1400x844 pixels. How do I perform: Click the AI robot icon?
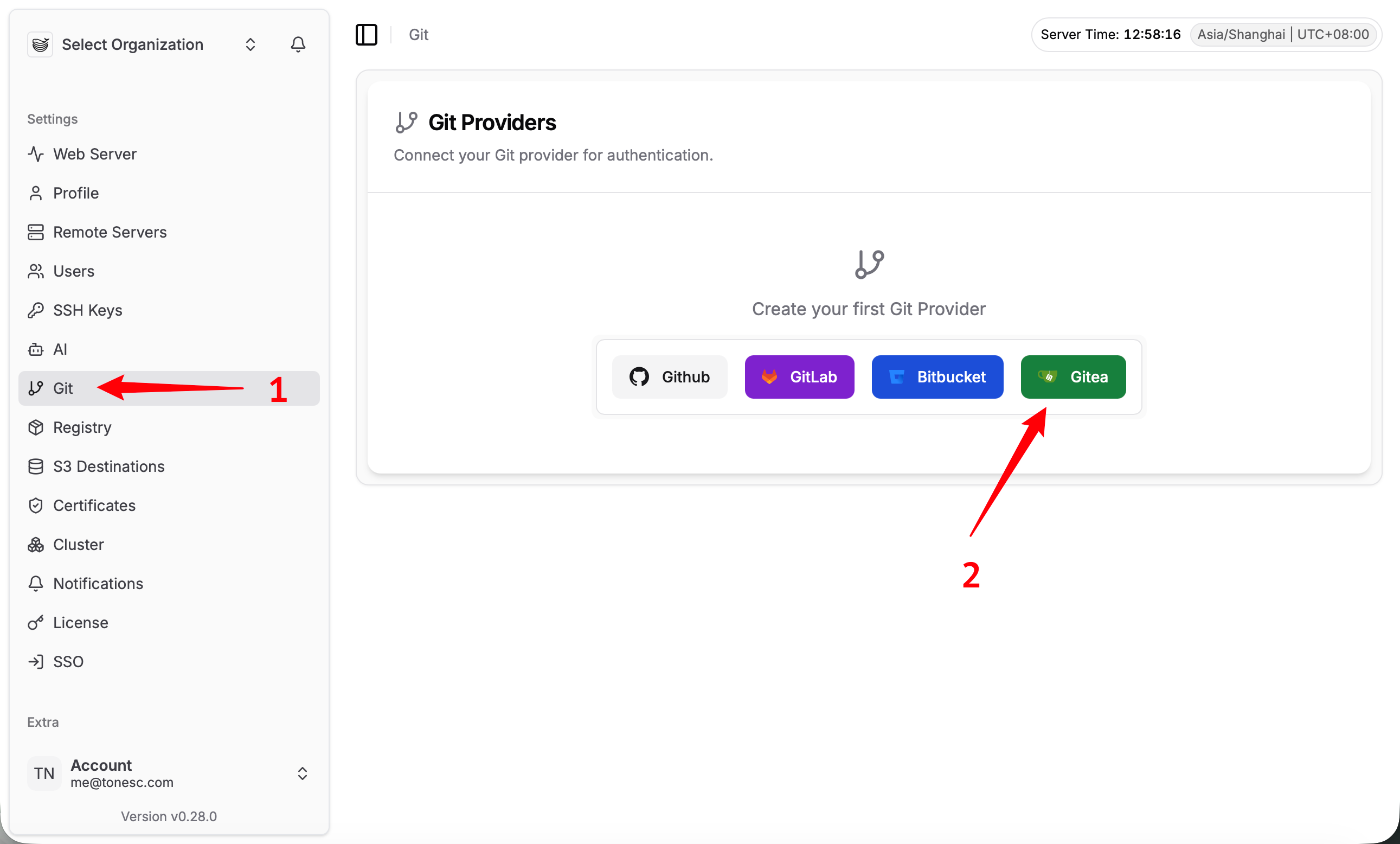[36, 349]
